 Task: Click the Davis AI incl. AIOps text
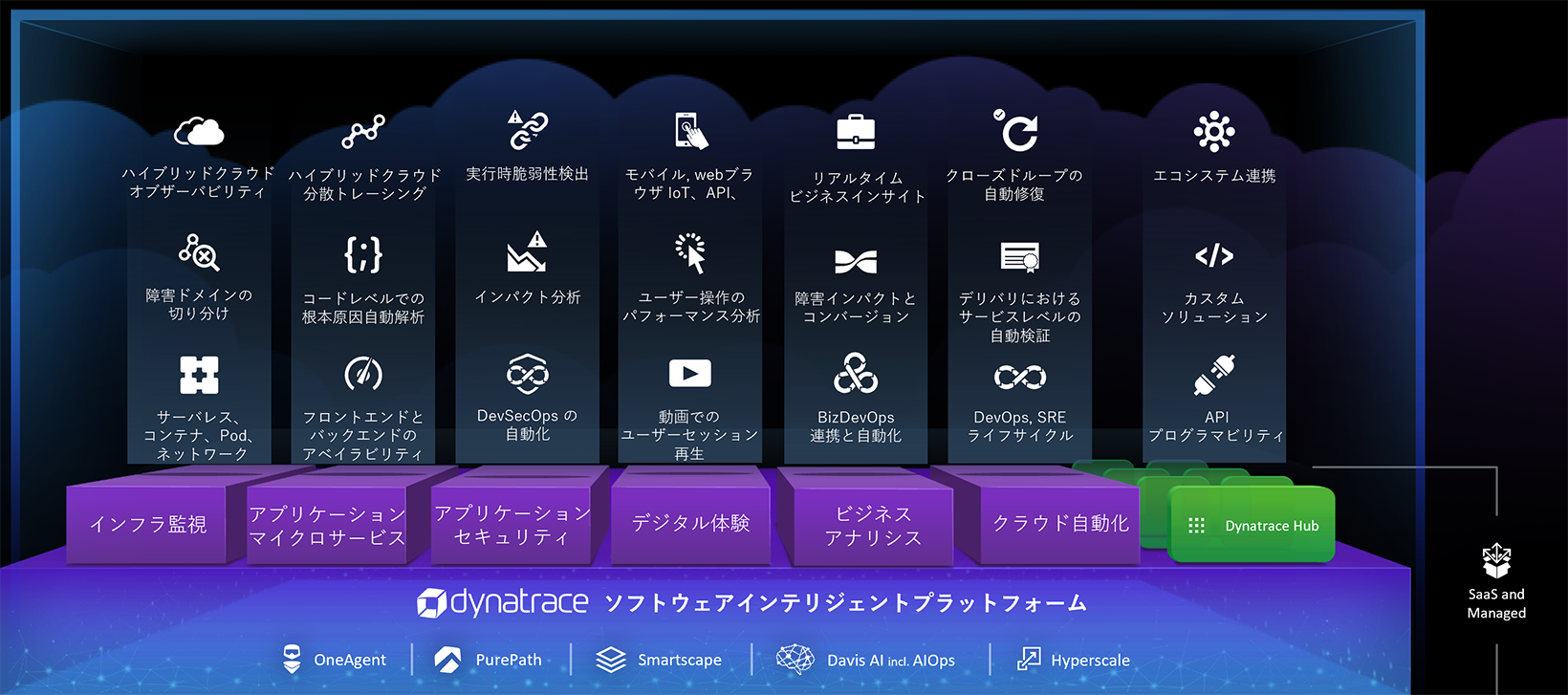coord(891,661)
